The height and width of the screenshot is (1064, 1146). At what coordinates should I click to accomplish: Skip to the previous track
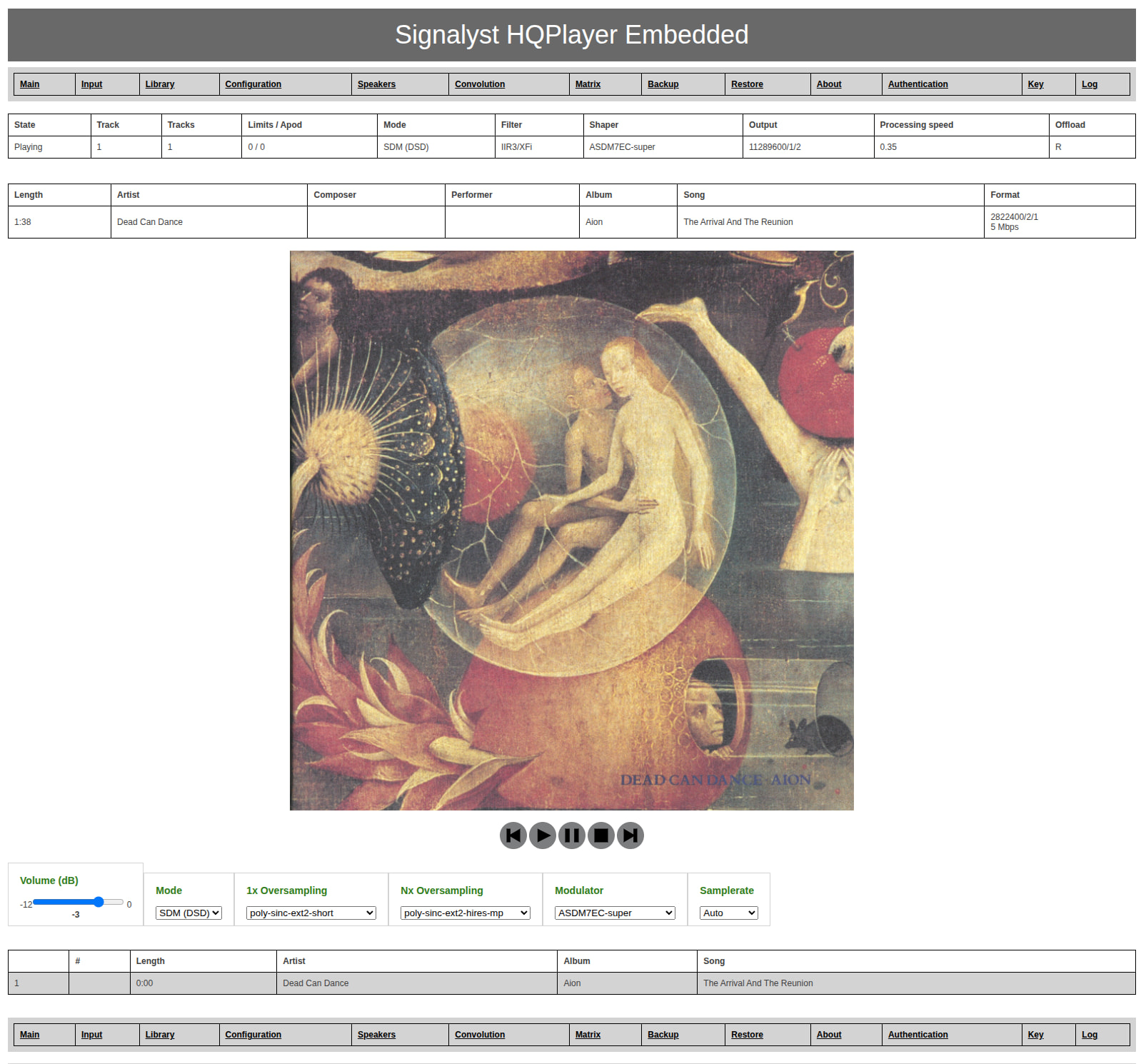(x=513, y=835)
